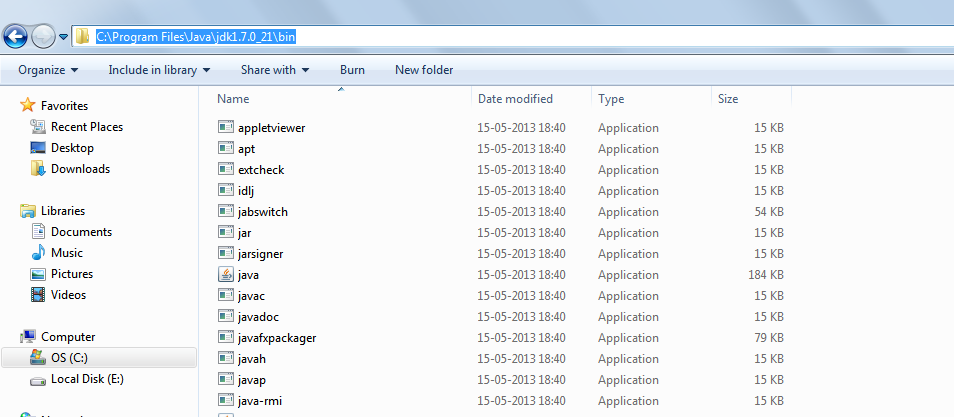Click the OS (C:) drive icon

click(x=38, y=357)
